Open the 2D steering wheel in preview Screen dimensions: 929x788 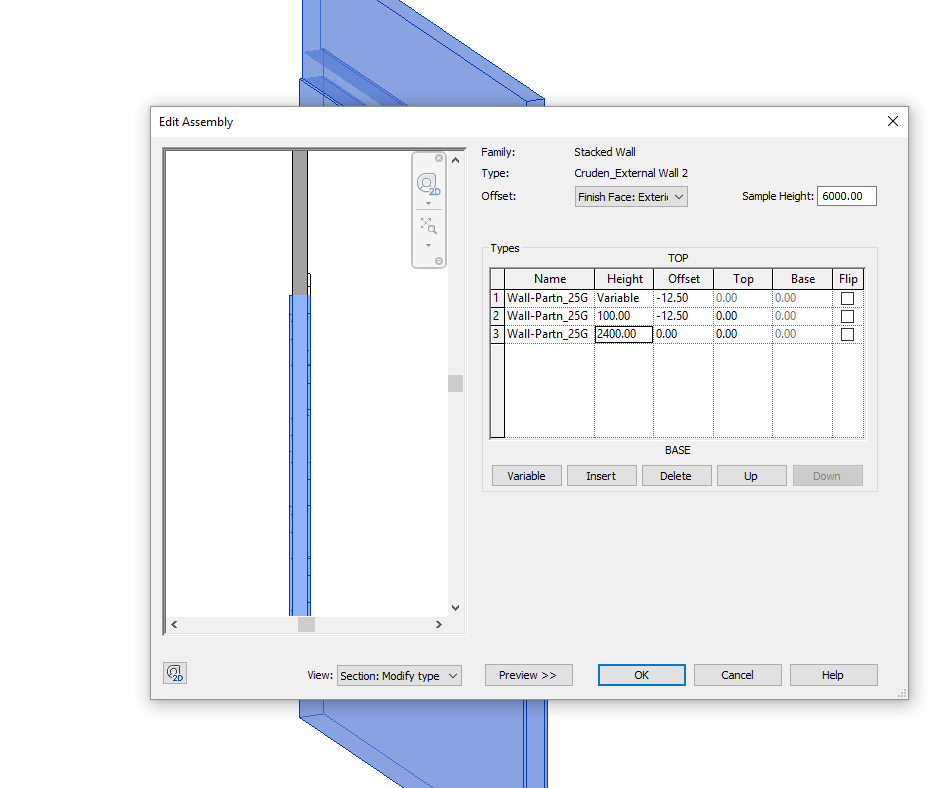(x=426, y=184)
